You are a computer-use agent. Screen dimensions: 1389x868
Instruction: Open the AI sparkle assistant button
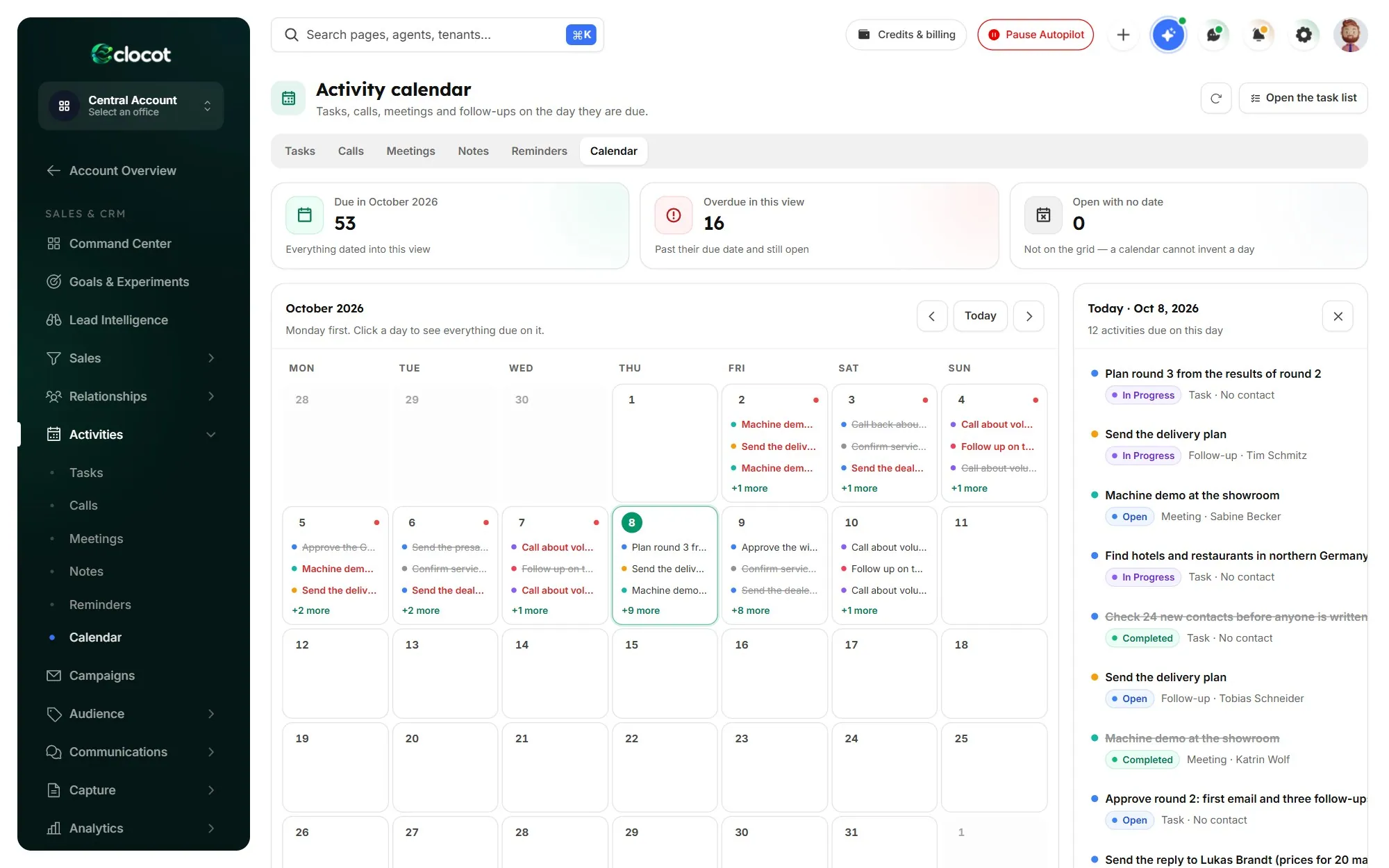click(1168, 35)
